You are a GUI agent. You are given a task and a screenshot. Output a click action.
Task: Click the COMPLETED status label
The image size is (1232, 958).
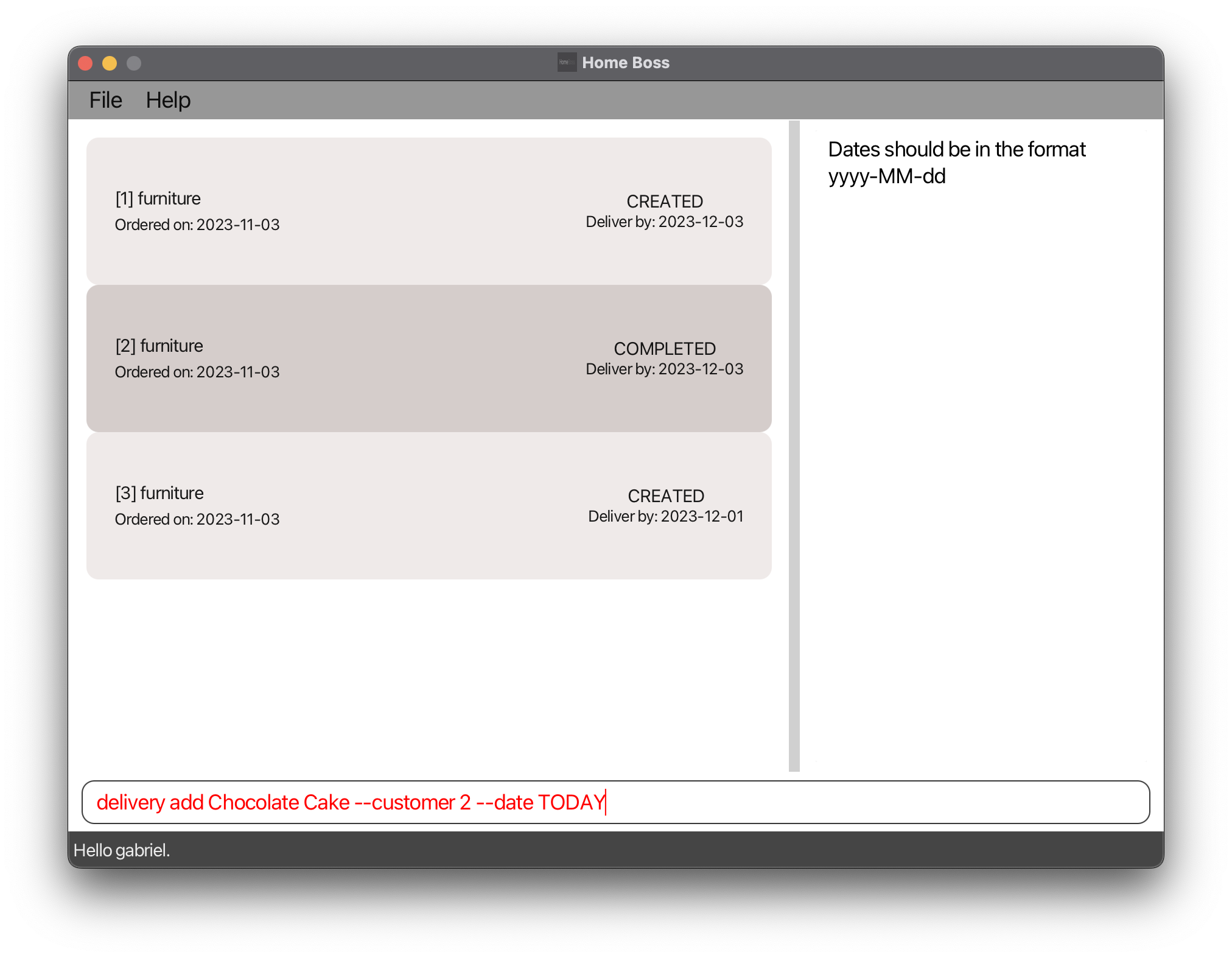click(665, 349)
